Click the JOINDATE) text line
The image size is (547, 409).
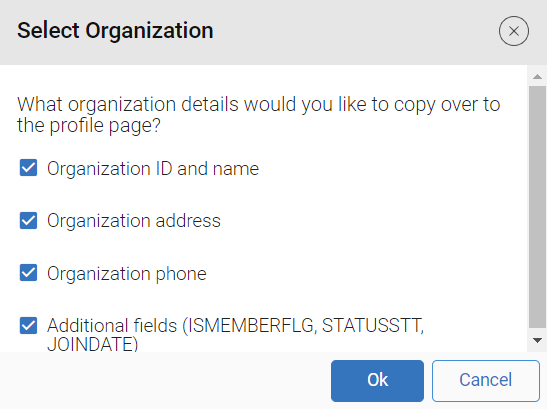tap(93, 344)
